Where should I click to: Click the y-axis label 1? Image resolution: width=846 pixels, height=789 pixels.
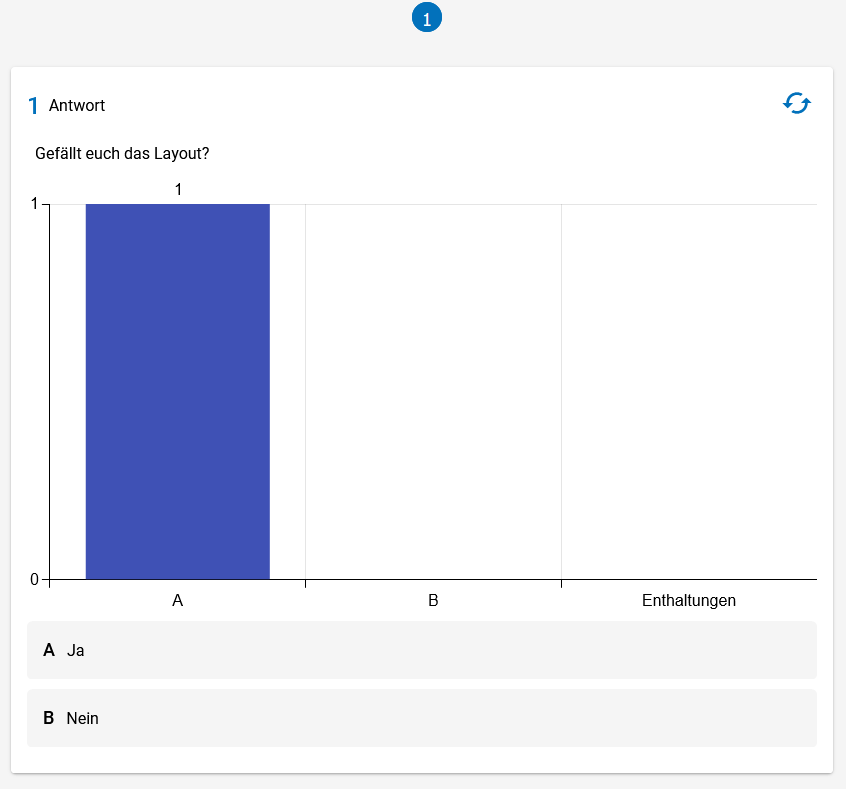click(35, 203)
